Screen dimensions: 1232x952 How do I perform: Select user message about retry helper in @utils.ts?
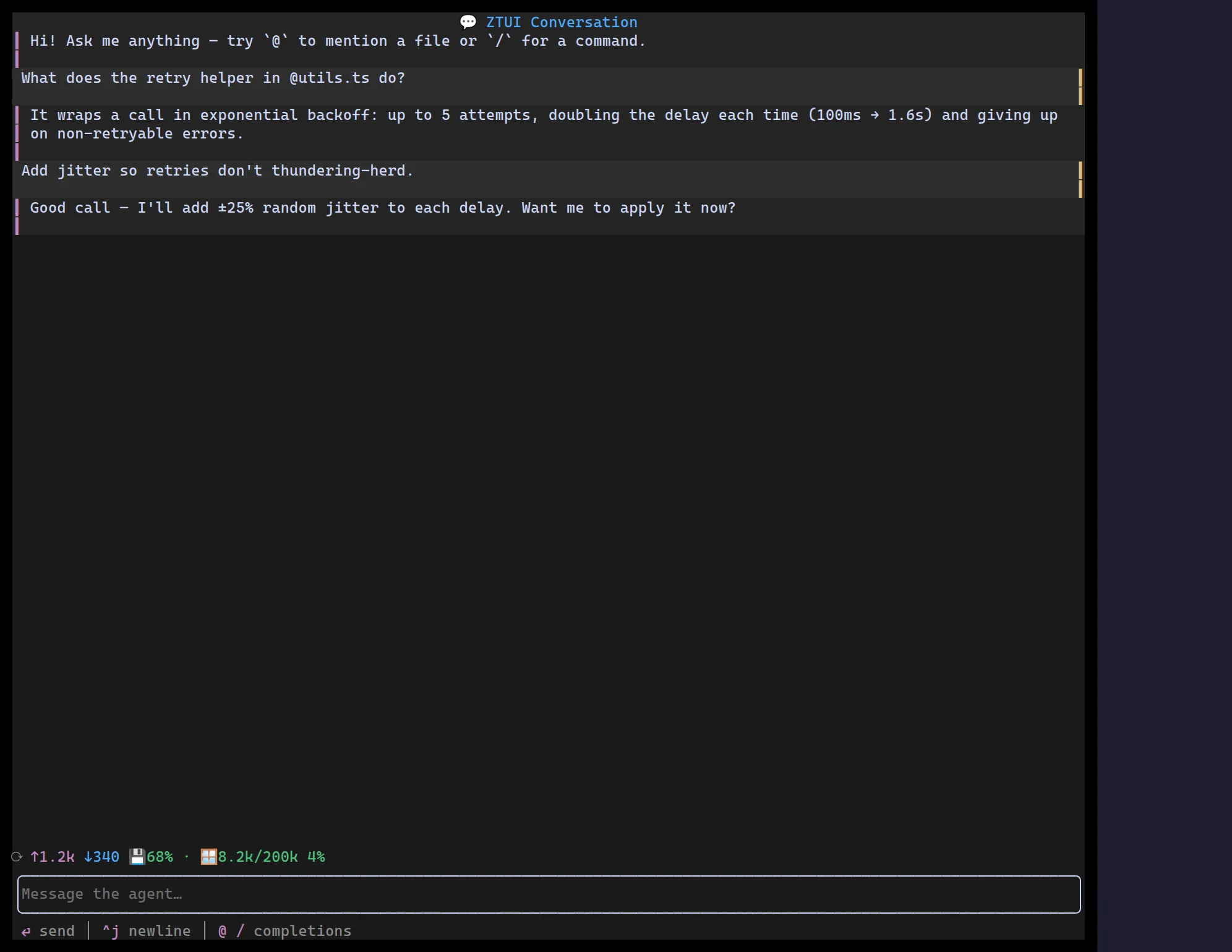tap(548, 87)
